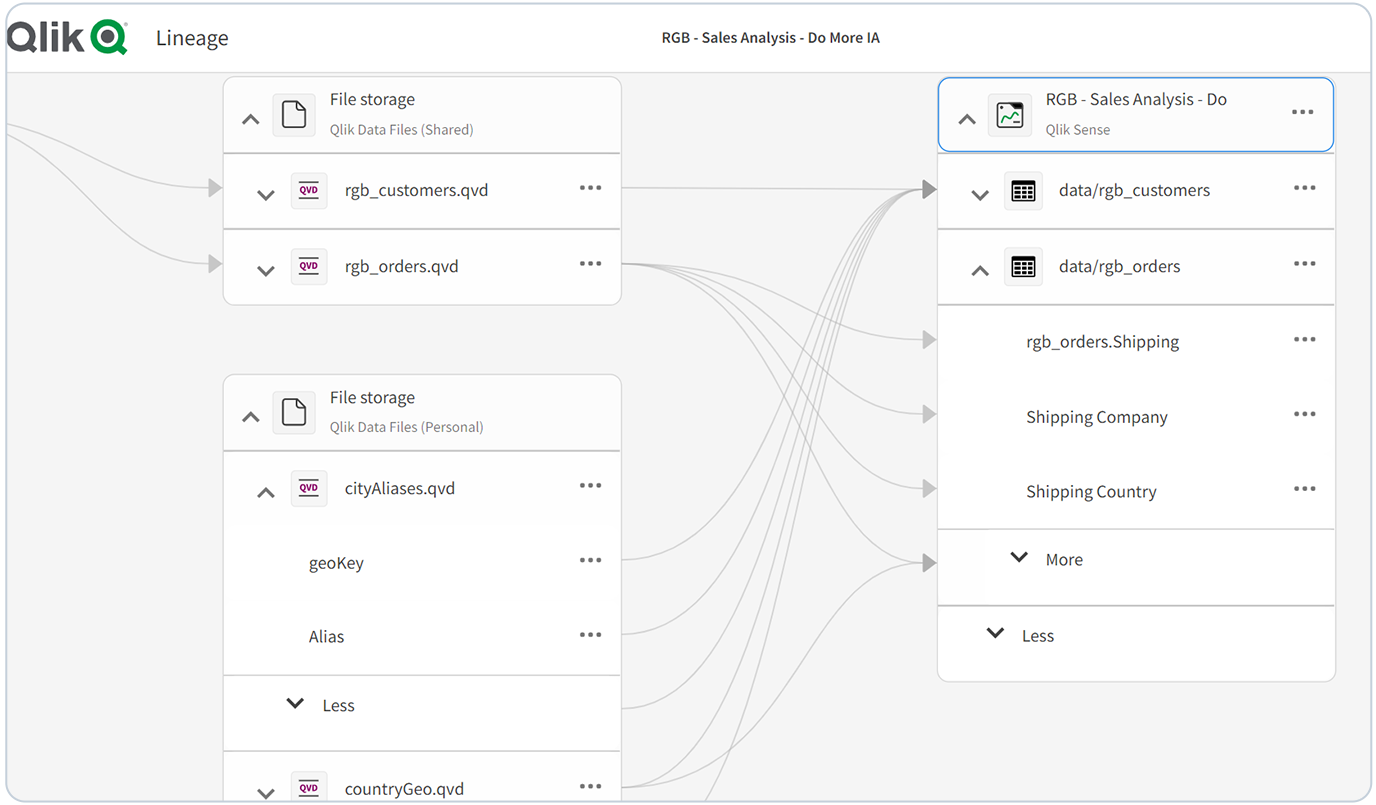Image resolution: width=1376 pixels, height=805 pixels.
Task: Click the QVD icon for cityAliases.qvd
Action: click(x=308, y=488)
